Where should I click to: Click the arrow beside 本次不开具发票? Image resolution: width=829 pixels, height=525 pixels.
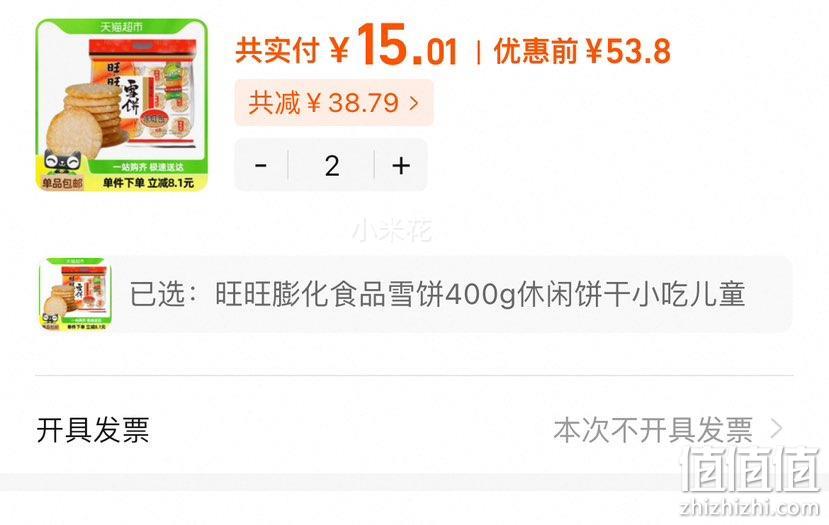pyautogui.click(x=776, y=429)
